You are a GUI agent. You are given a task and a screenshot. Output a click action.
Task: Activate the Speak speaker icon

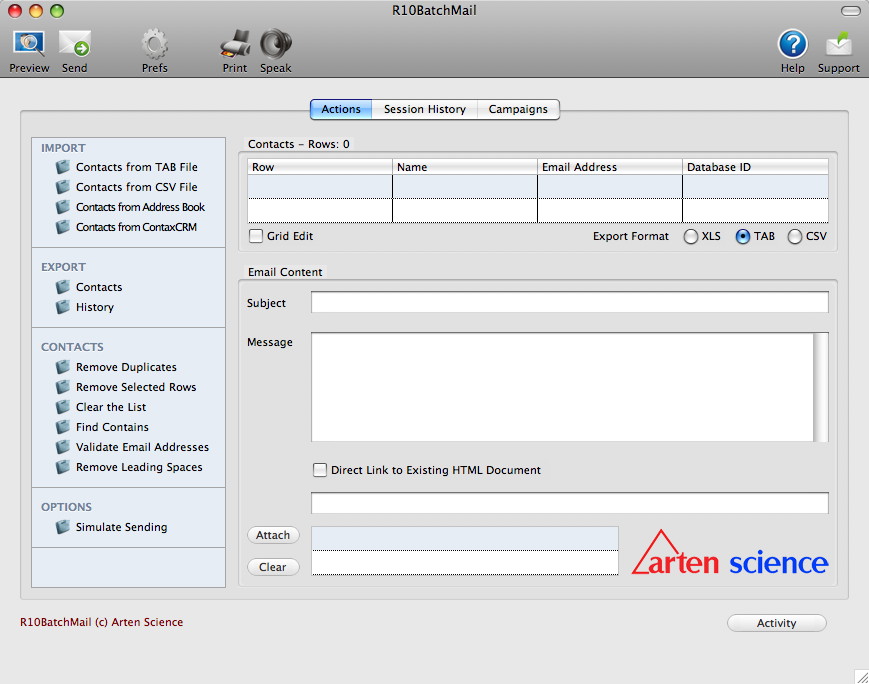[x=275, y=44]
